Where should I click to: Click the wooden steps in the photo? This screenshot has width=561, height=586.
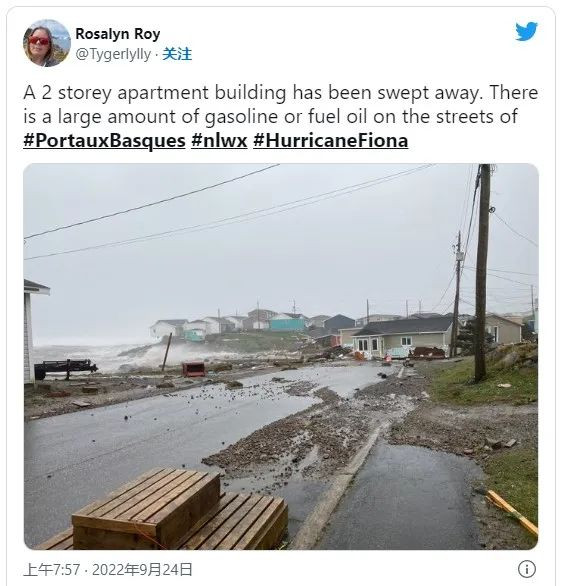[x=168, y=510]
